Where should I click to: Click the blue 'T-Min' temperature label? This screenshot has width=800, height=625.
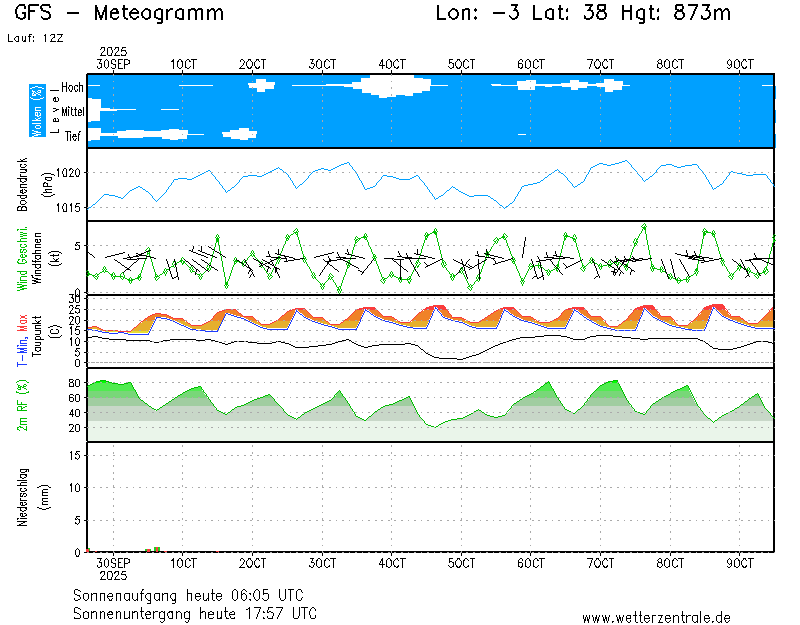click(22, 351)
